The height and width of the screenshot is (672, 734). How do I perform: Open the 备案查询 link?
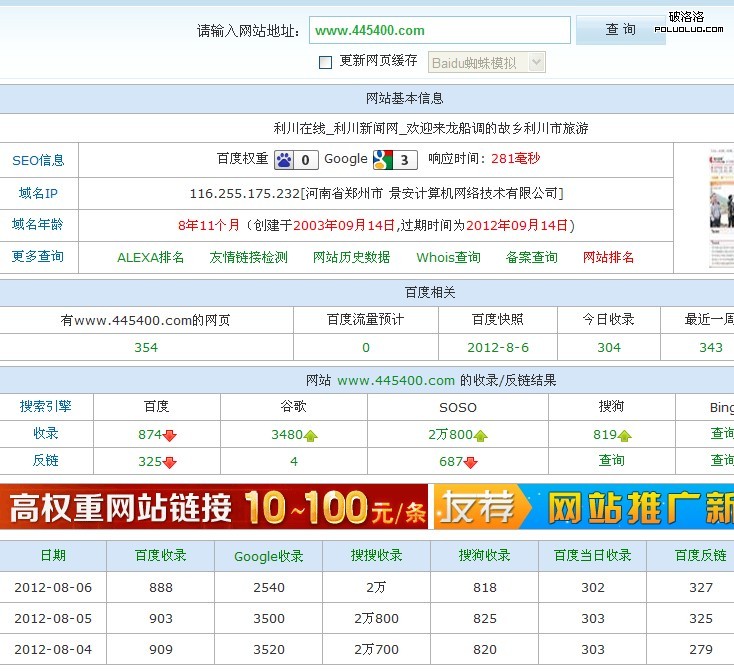tap(531, 257)
